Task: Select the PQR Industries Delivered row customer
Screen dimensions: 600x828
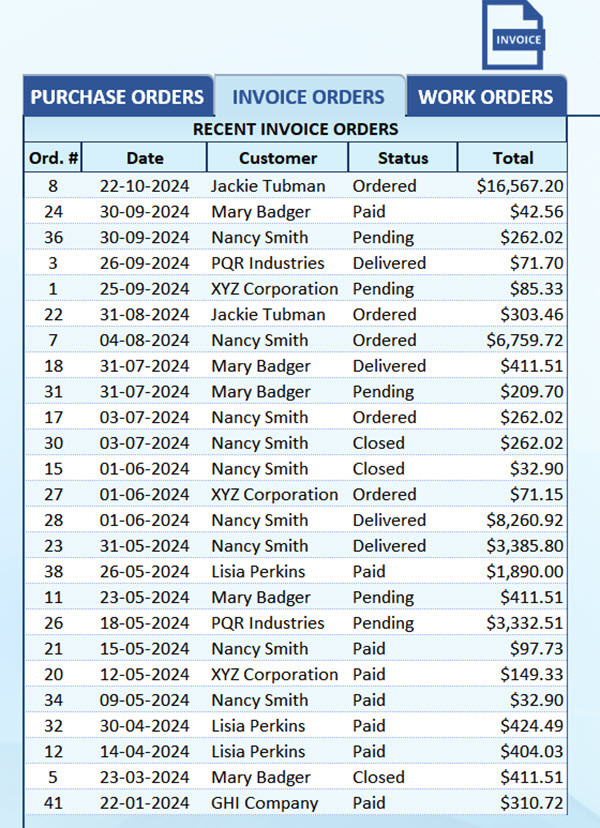Action: click(x=267, y=263)
